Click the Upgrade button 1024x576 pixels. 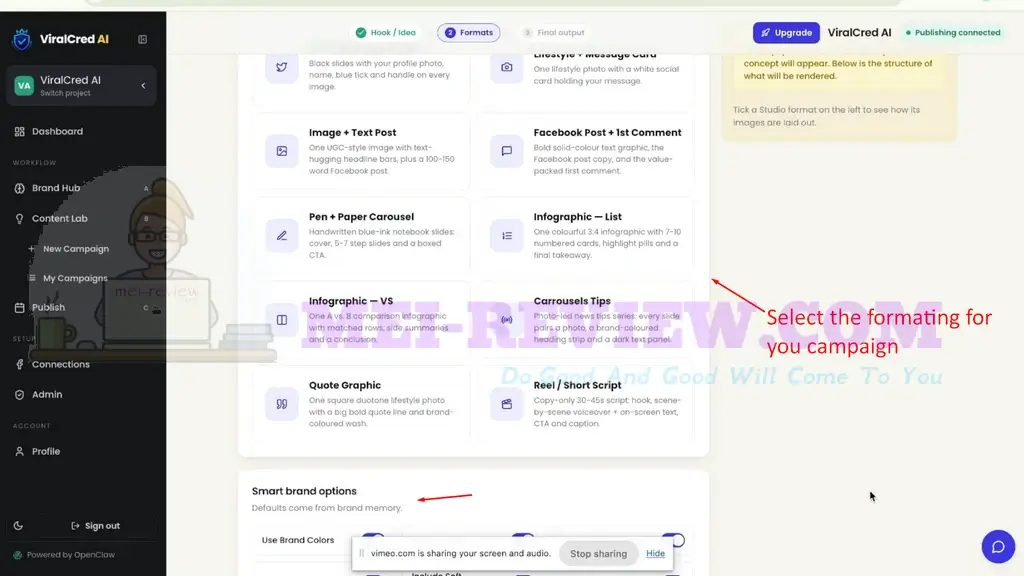pyautogui.click(x=786, y=33)
